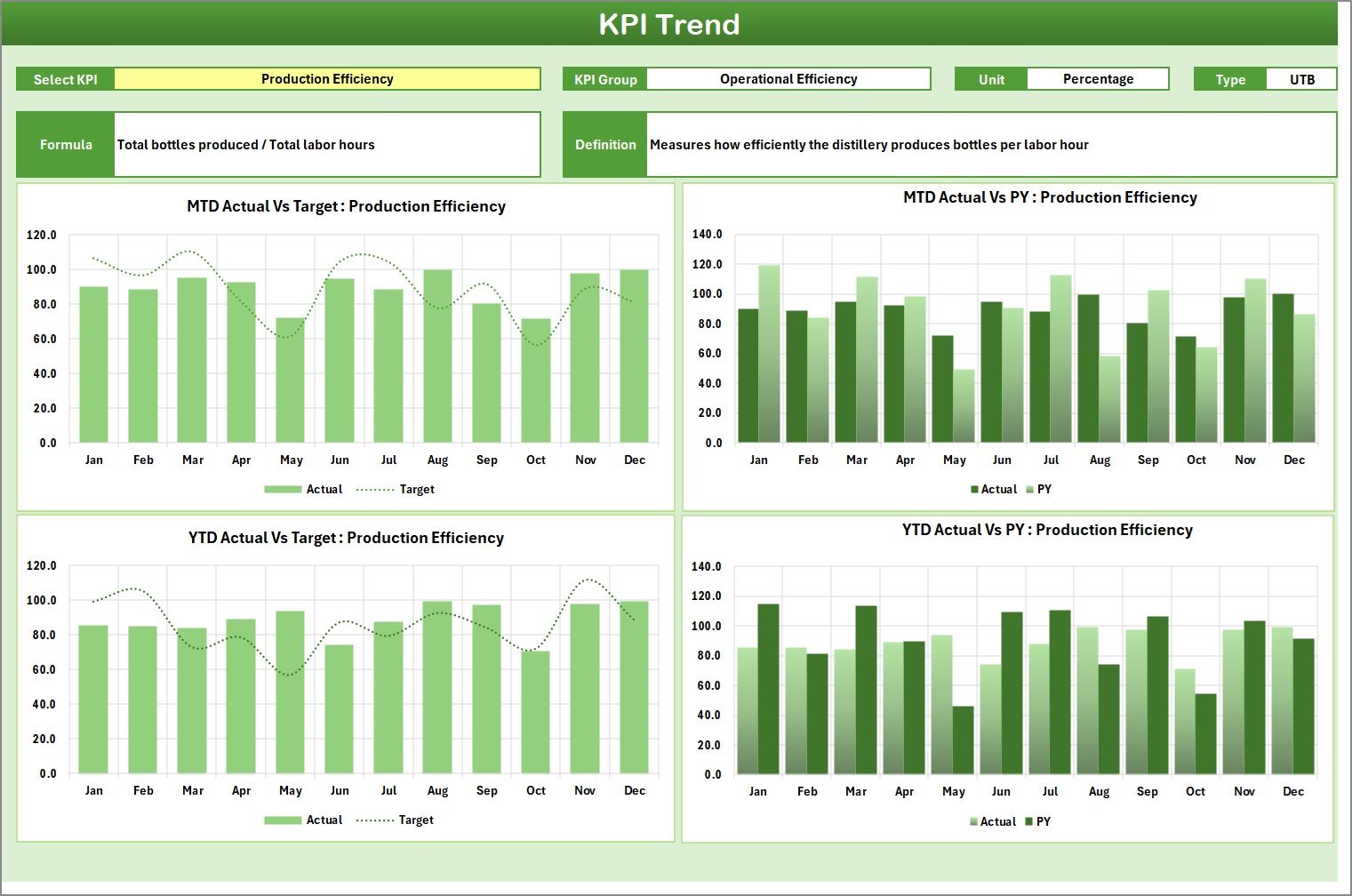Click the MTD Actual Vs Target chart title

click(344, 206)
